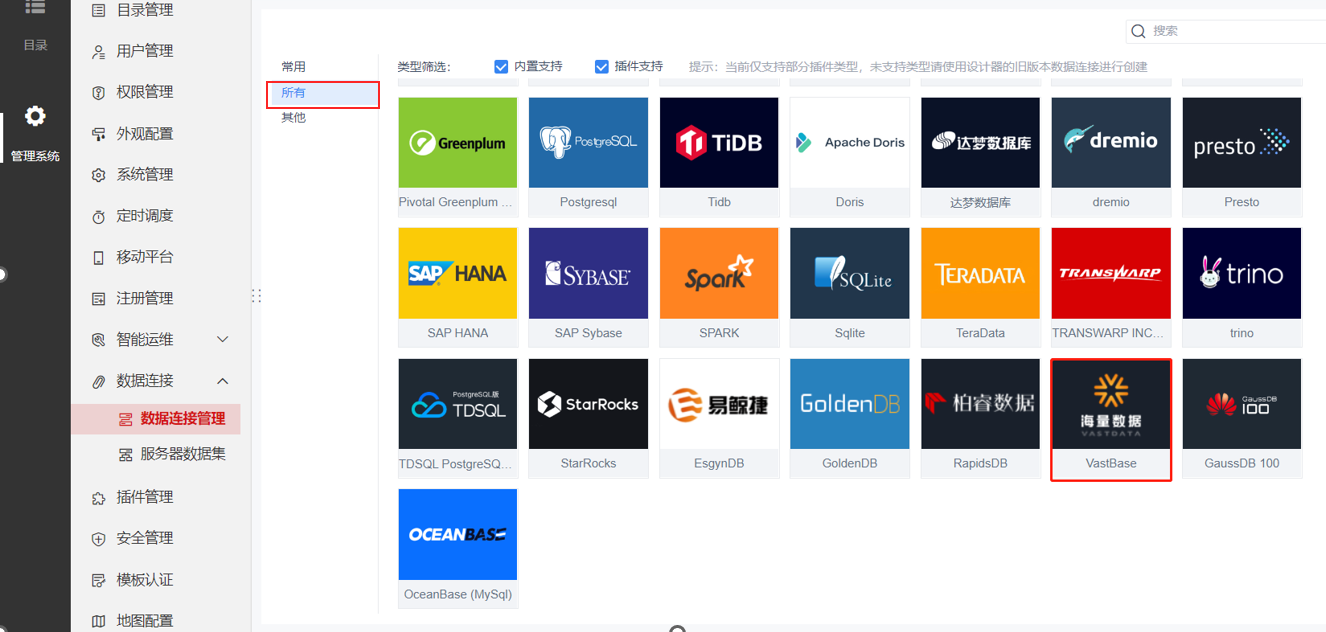Click the sidebar divider handle dots
The width and height of the screenshot is (1326, 632).
click(x=257, y=296)
